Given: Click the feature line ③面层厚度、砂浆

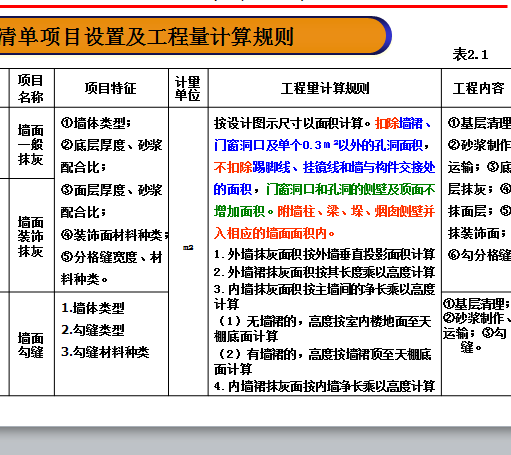Looking at the screenshot, I should 112,190.
